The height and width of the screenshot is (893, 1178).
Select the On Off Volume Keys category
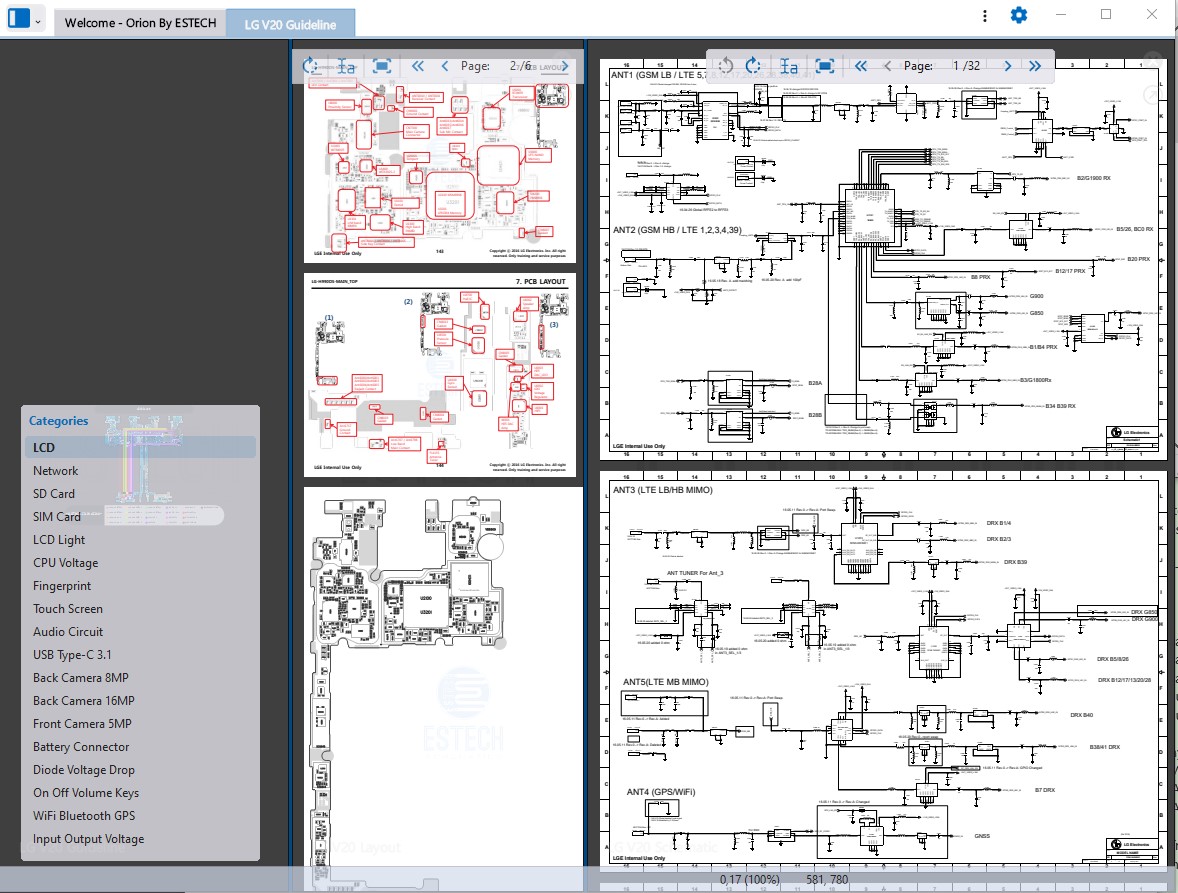pos(140,793)
